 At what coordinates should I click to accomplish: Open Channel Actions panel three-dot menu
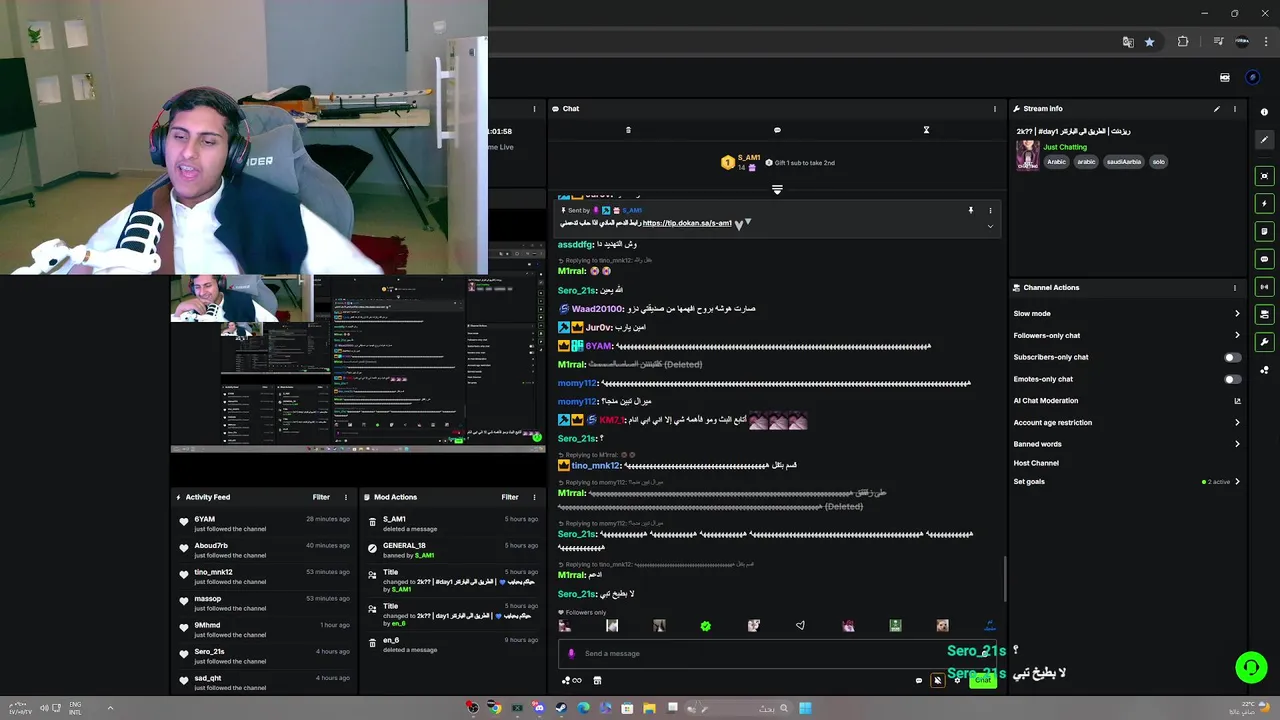[1235, 288]
